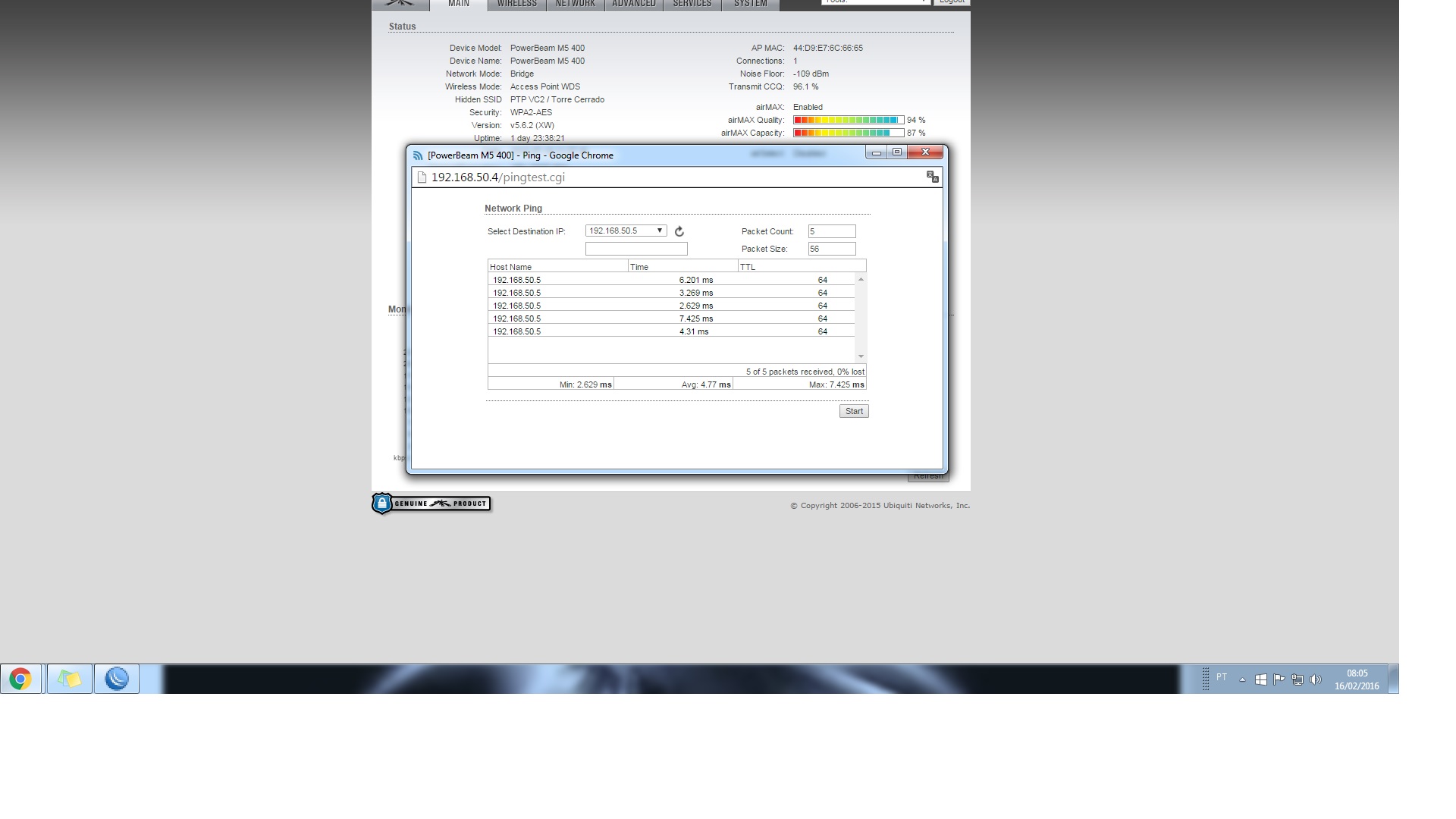Open the NETWORK tab
The image size is (1456, 819).
tap(575, 4)
